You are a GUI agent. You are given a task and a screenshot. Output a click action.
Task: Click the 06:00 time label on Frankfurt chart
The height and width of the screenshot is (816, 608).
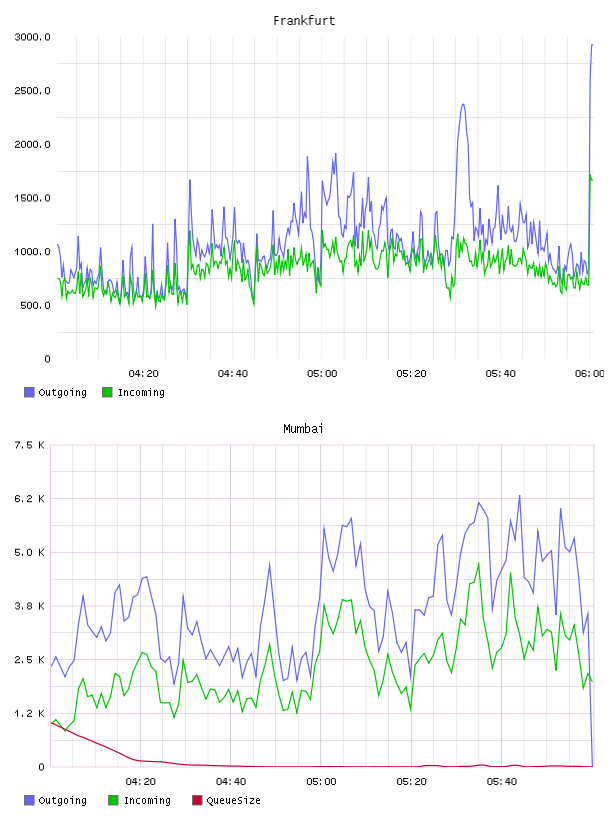[590, 374]
